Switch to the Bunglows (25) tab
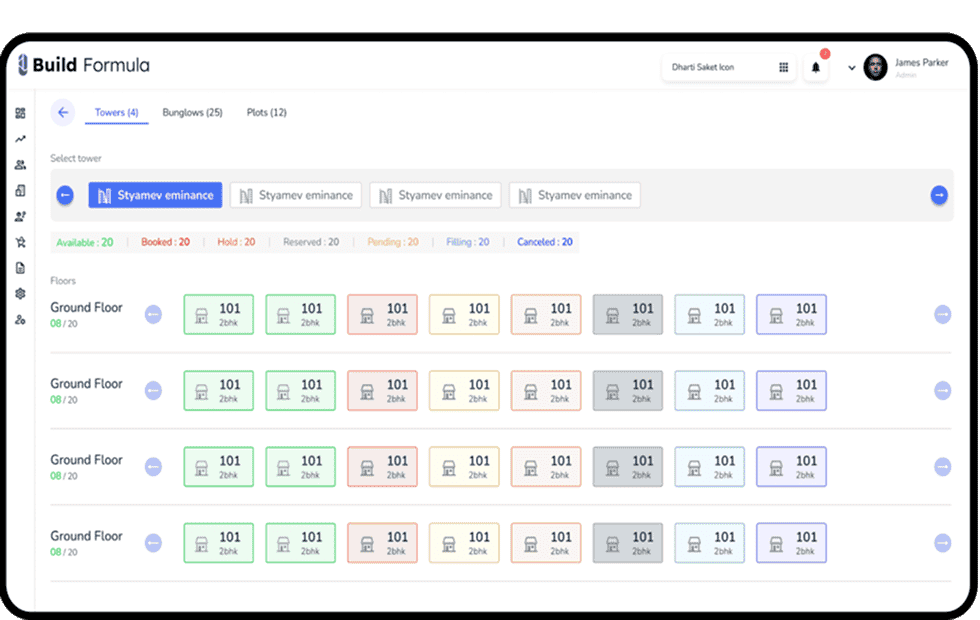980x620 pixels. [192, 113]
